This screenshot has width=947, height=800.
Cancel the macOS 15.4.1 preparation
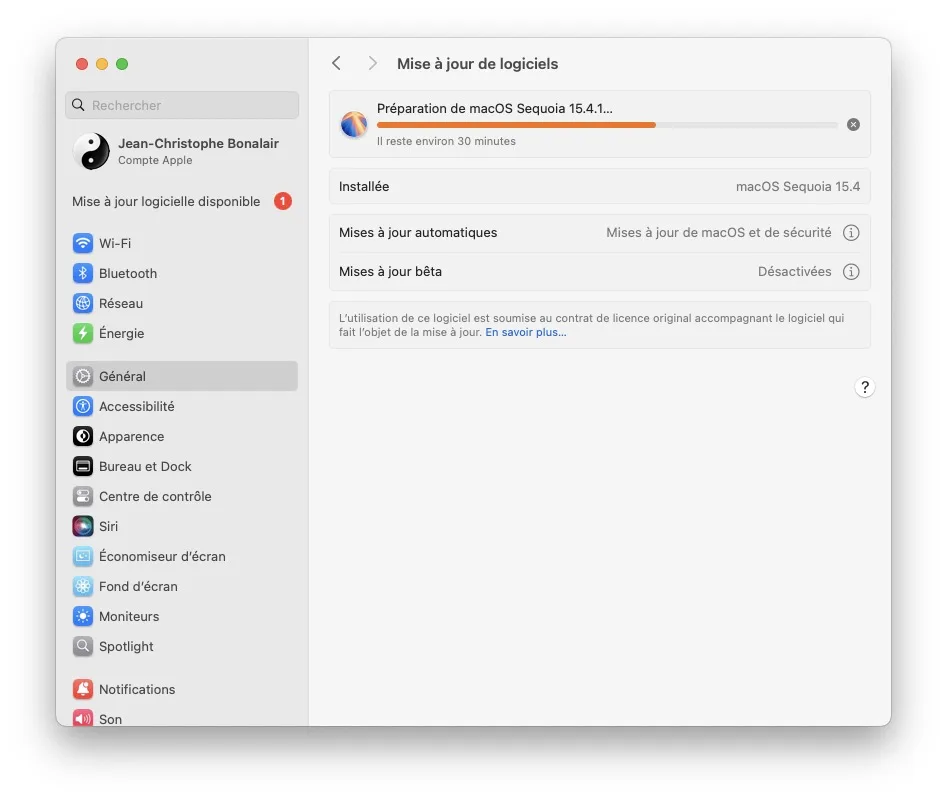point(853,124)
